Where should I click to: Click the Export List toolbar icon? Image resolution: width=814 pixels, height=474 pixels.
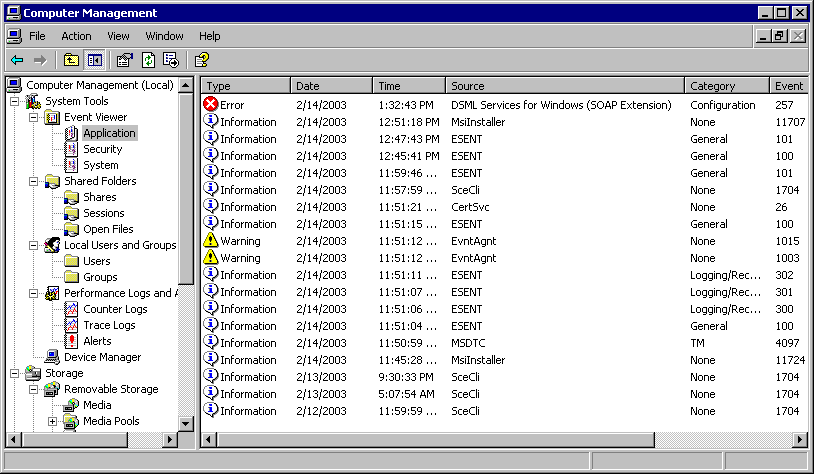(x=171, y=60)
